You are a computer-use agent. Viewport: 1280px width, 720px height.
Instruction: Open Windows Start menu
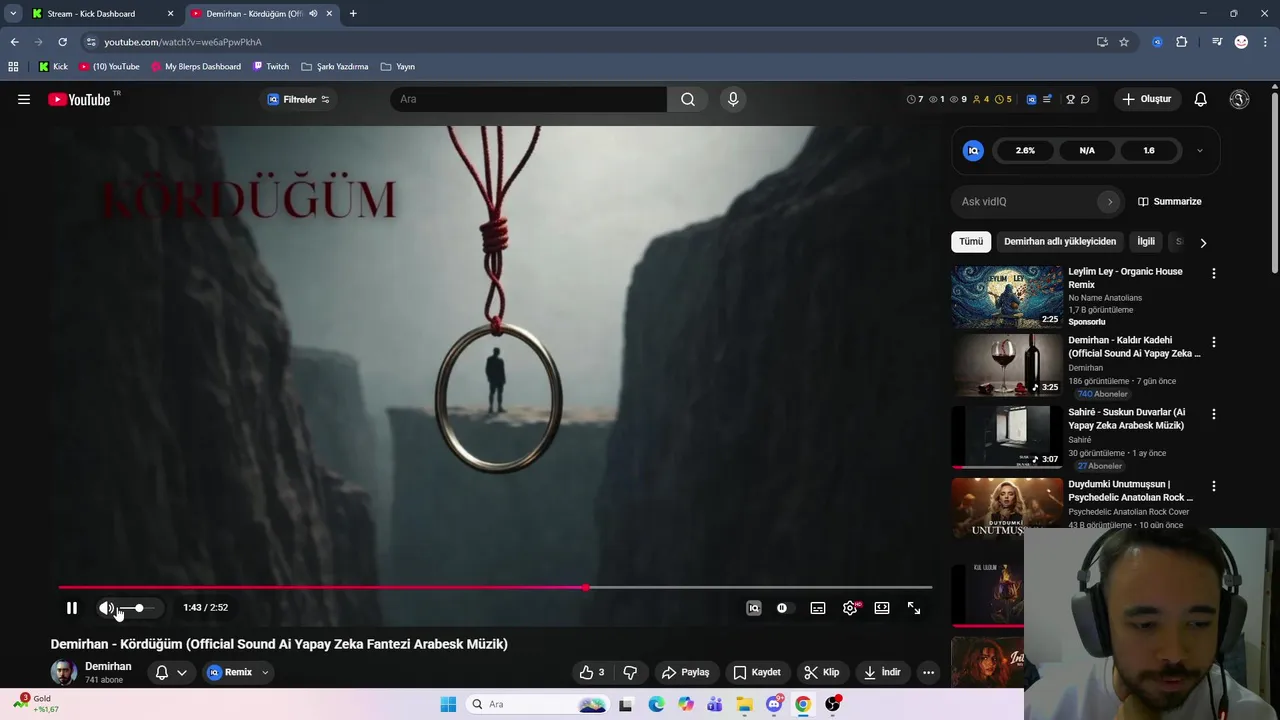click(x=448, y=704)
